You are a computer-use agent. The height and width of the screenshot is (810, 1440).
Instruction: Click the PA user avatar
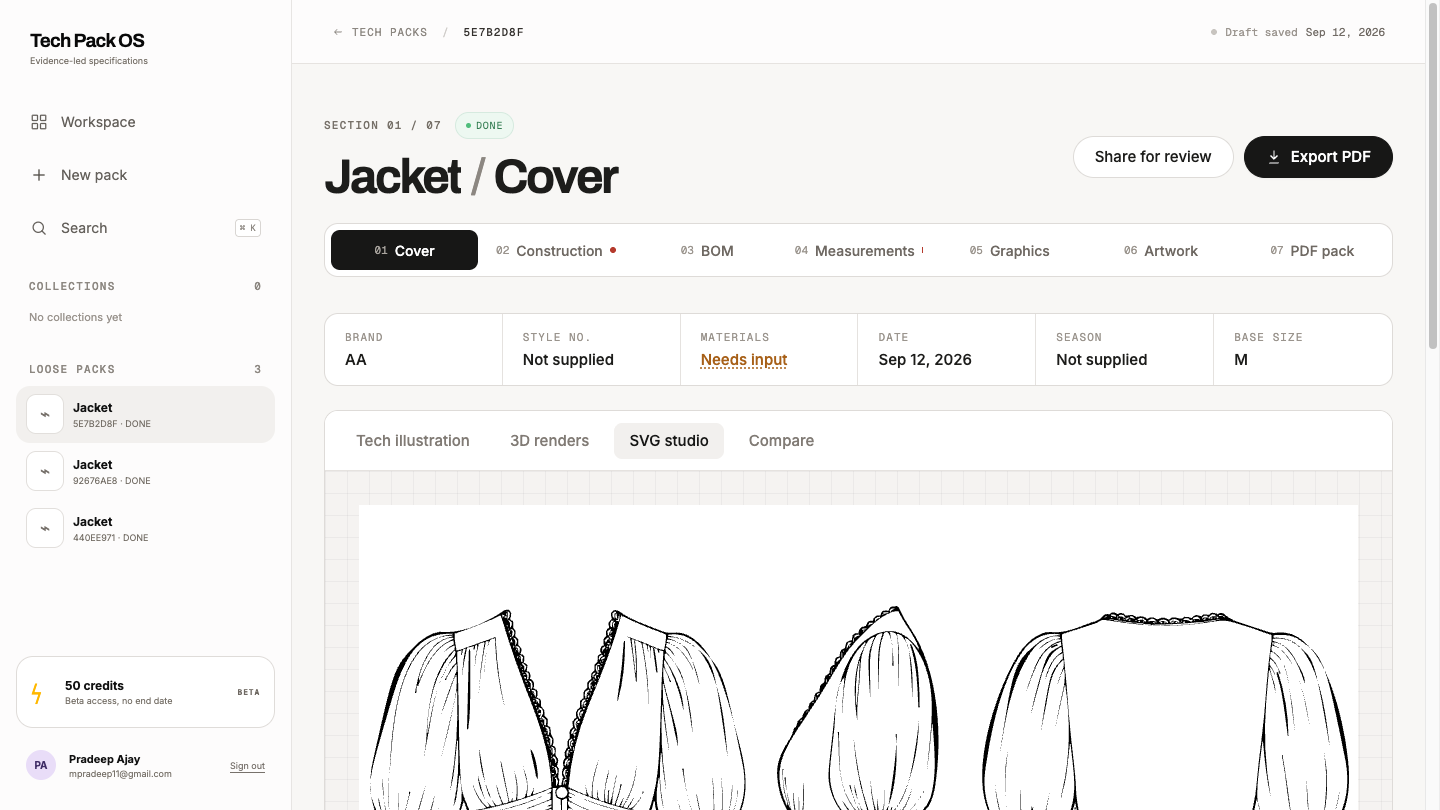(x=41, y=765)
